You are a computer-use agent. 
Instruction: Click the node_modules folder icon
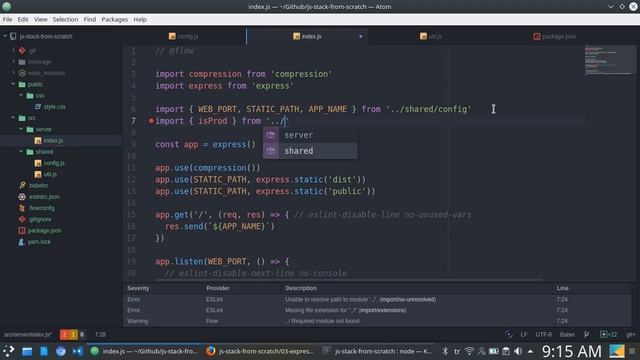(x=22, y=73)
